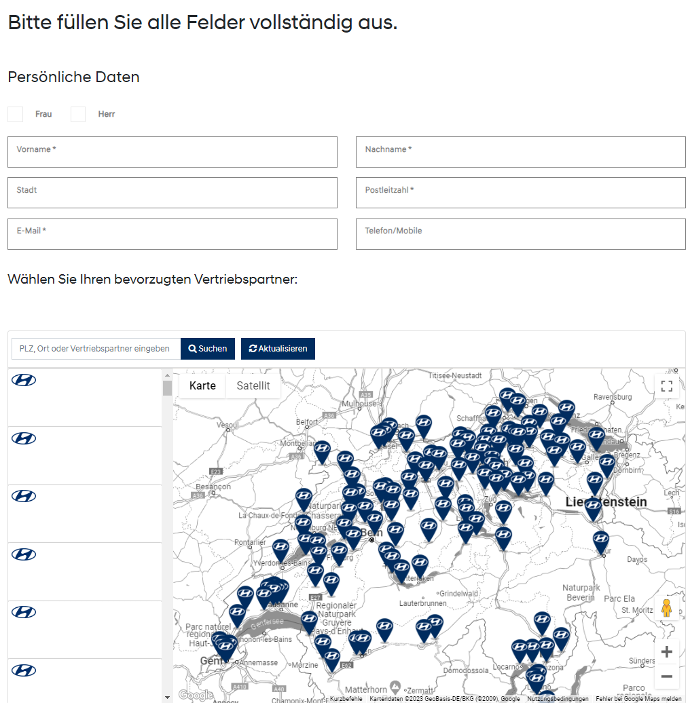Click into the Stadt field

click(172, 193)
